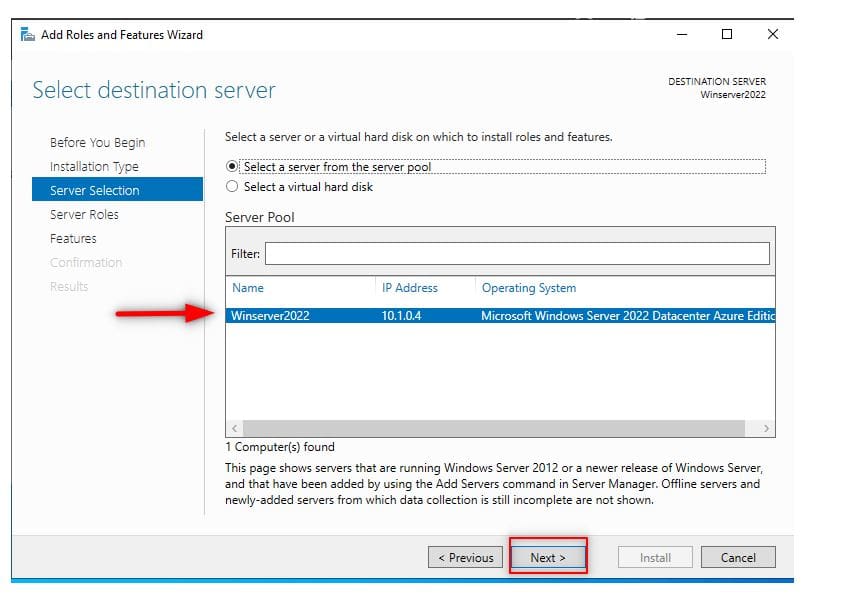Select the Winserver2022 server row

coord(400,315)
